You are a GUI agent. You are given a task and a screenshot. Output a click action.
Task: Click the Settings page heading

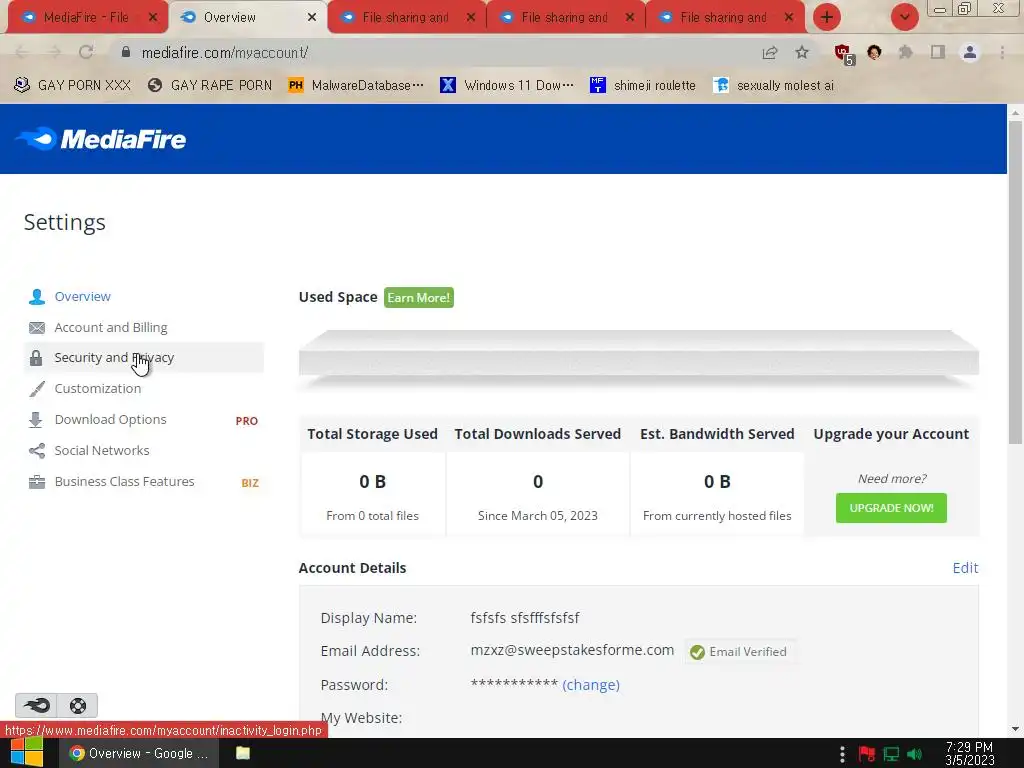65,223
